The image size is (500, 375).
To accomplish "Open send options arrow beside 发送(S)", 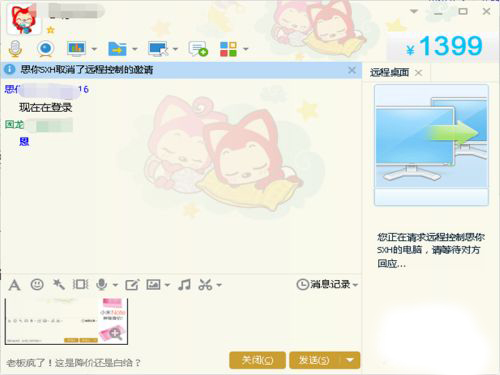I will click(350, 360).
